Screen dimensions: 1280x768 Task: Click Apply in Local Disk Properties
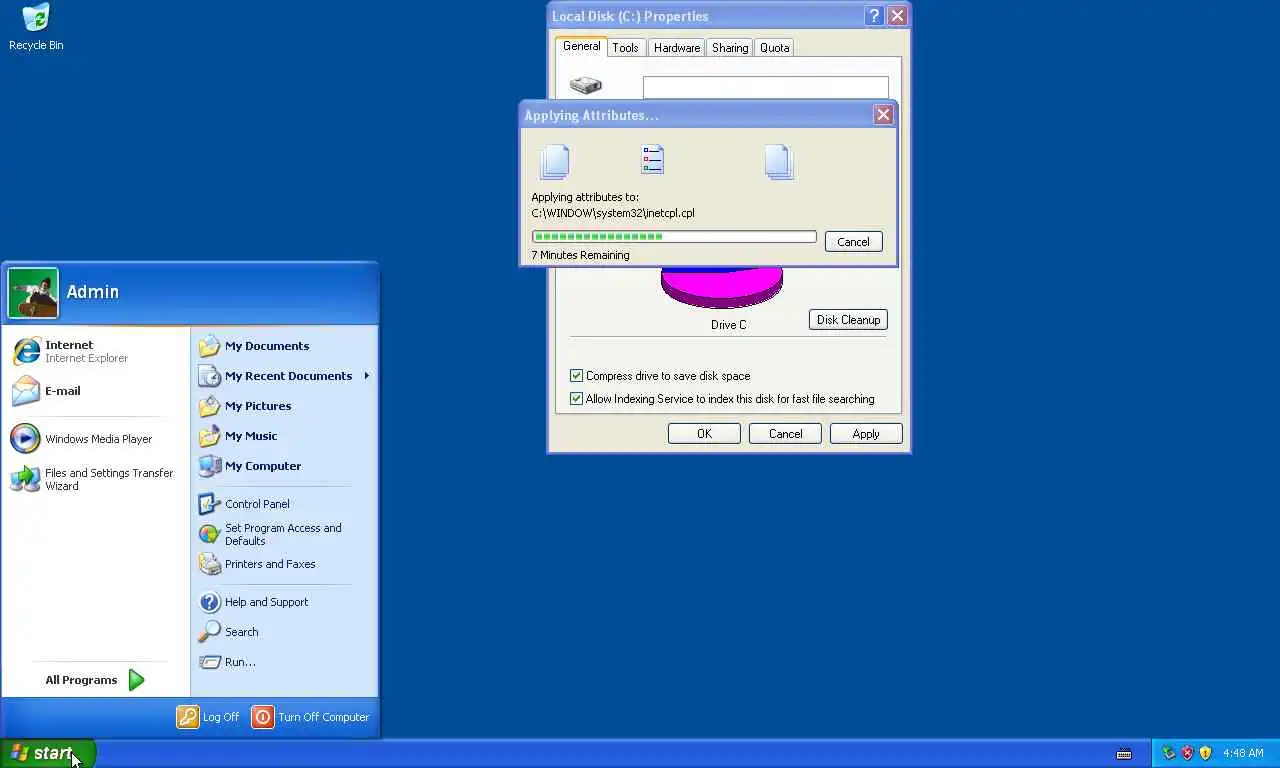click(x=866, y=434)
